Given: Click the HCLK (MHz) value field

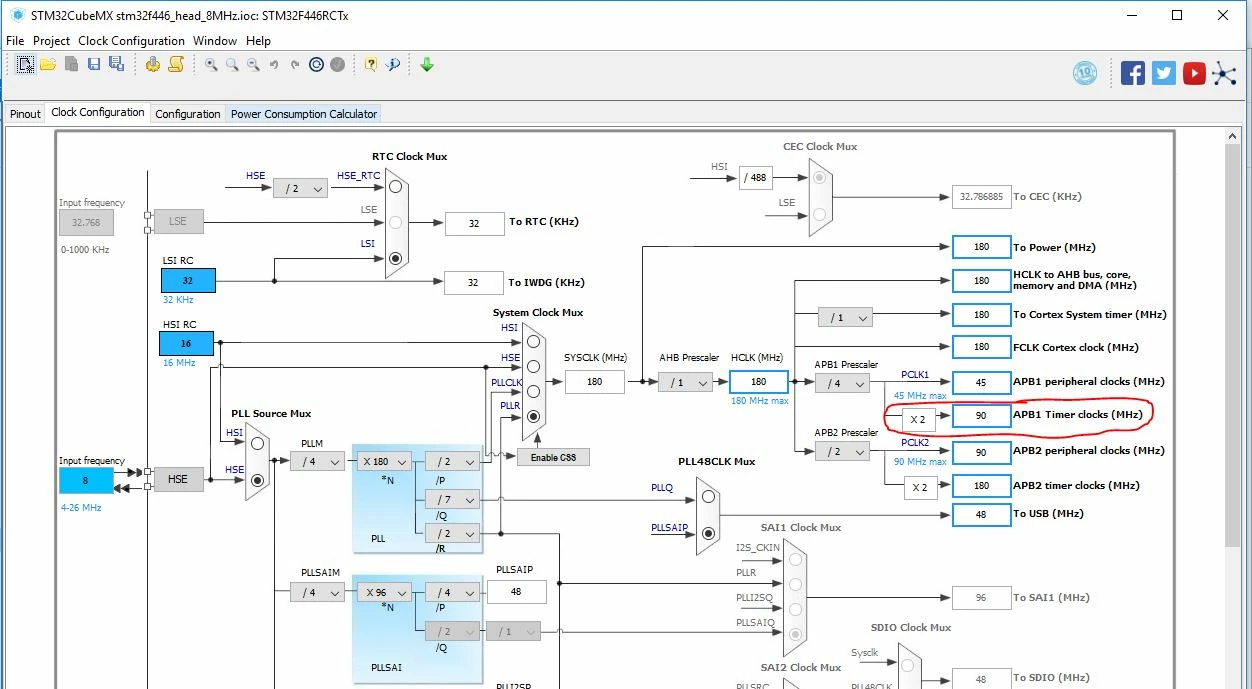Looking at the screenshot, I should 758,382.
